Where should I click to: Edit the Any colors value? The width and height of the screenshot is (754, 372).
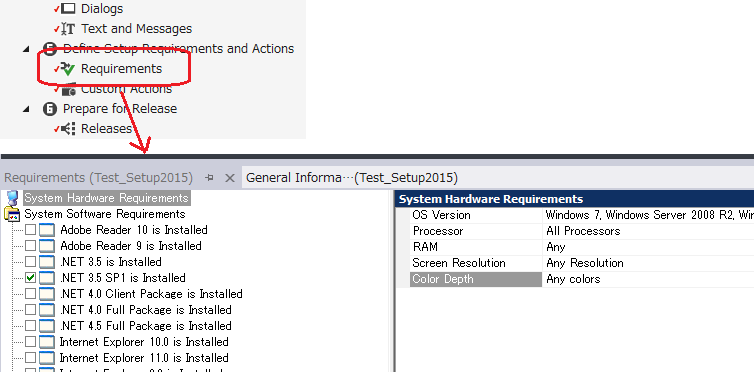coord(573,279)
